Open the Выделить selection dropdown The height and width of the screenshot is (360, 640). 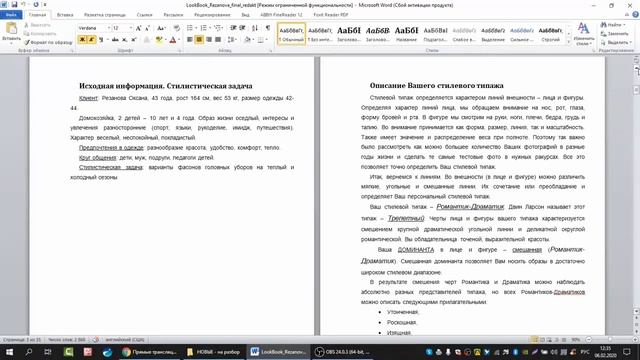pos(616,42)
